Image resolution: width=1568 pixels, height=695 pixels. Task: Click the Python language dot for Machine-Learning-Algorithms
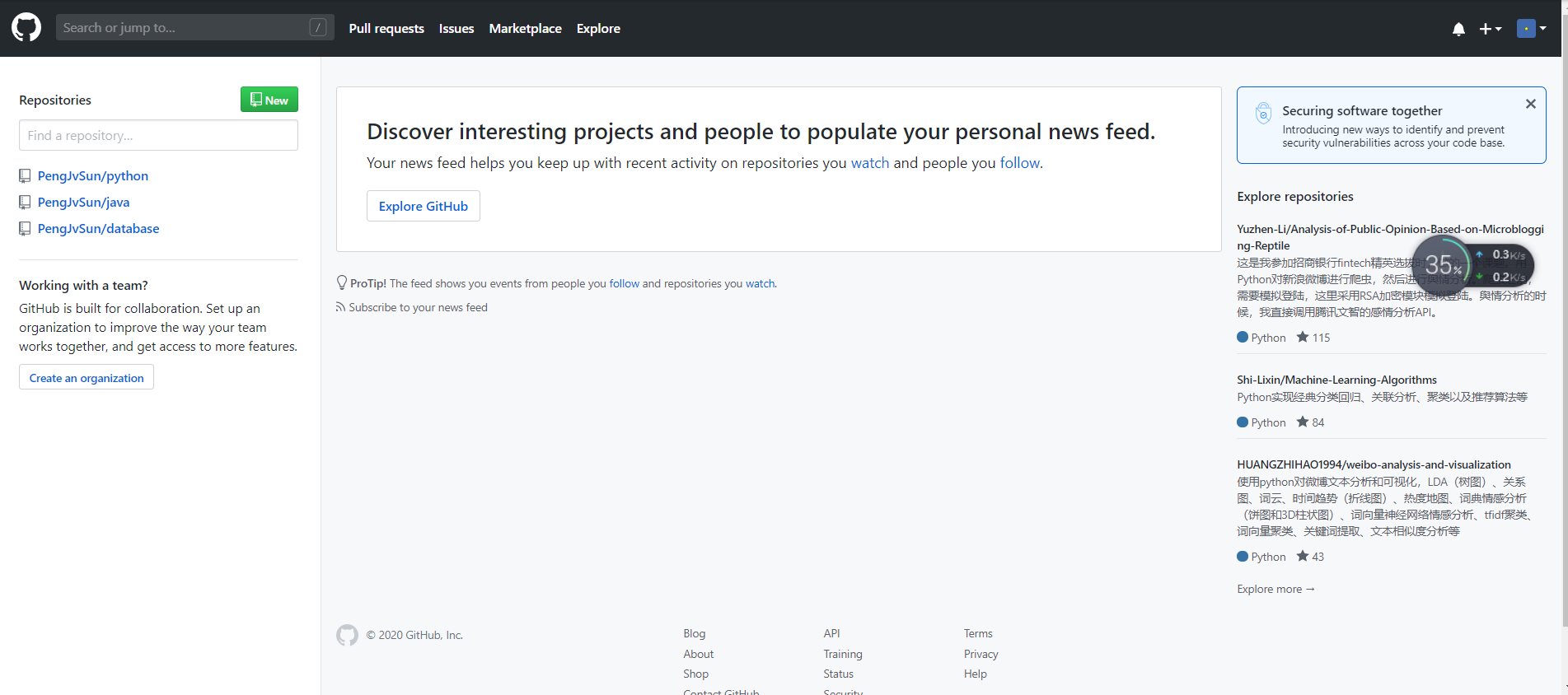pyautogui.click(x=1243, y=422)
